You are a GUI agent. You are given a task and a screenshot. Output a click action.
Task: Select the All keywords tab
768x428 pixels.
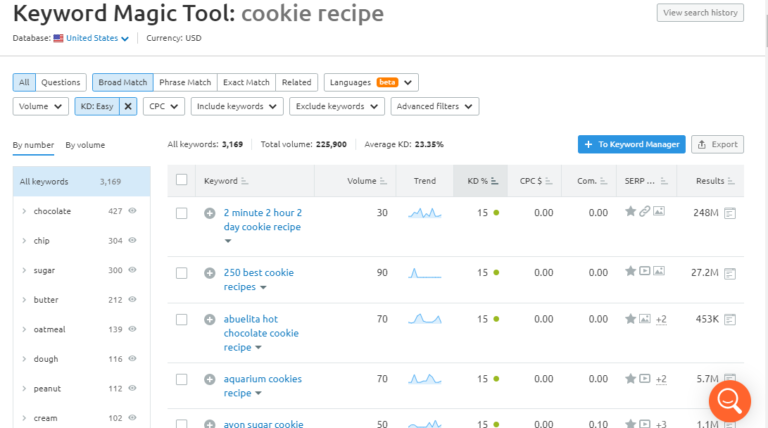pos(24,82)
